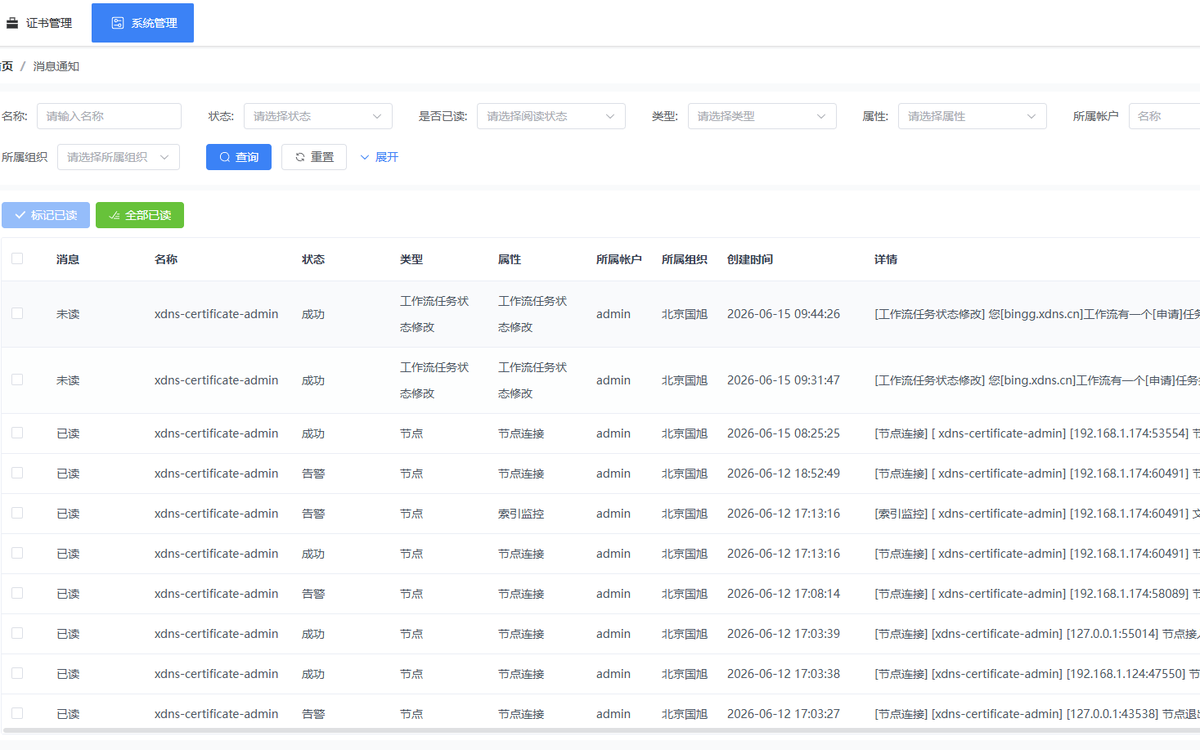The height and width of the screenshot is (750, 1200).
Task: Click the refresh icon in 重置
Action: [300, 157]
